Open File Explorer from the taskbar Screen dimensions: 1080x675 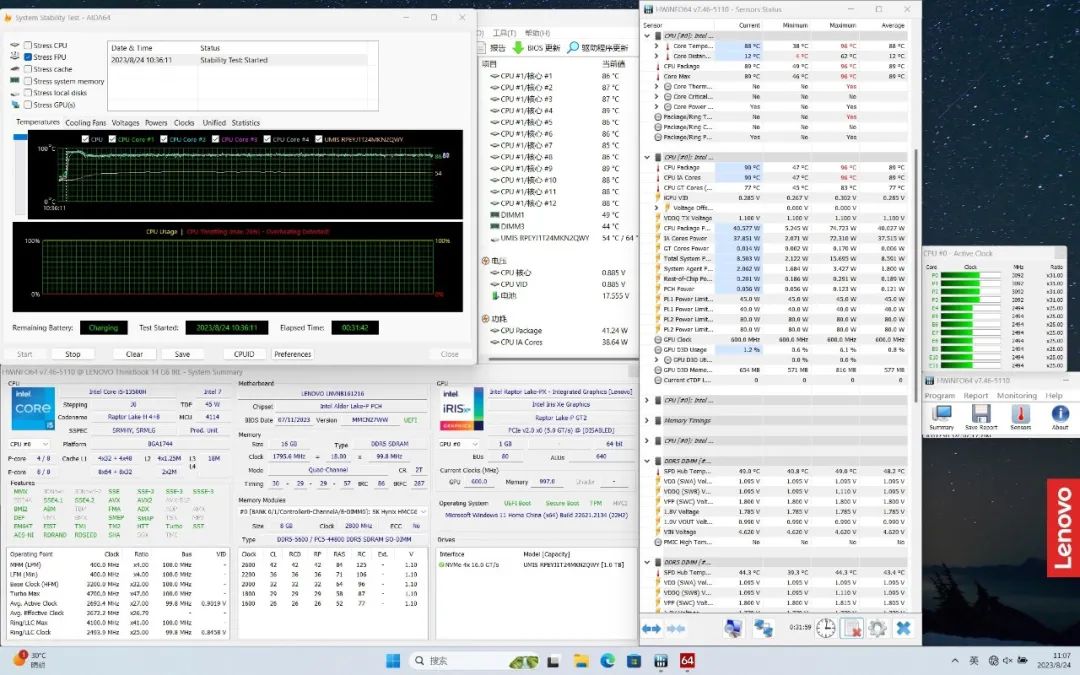pos(580,661)
